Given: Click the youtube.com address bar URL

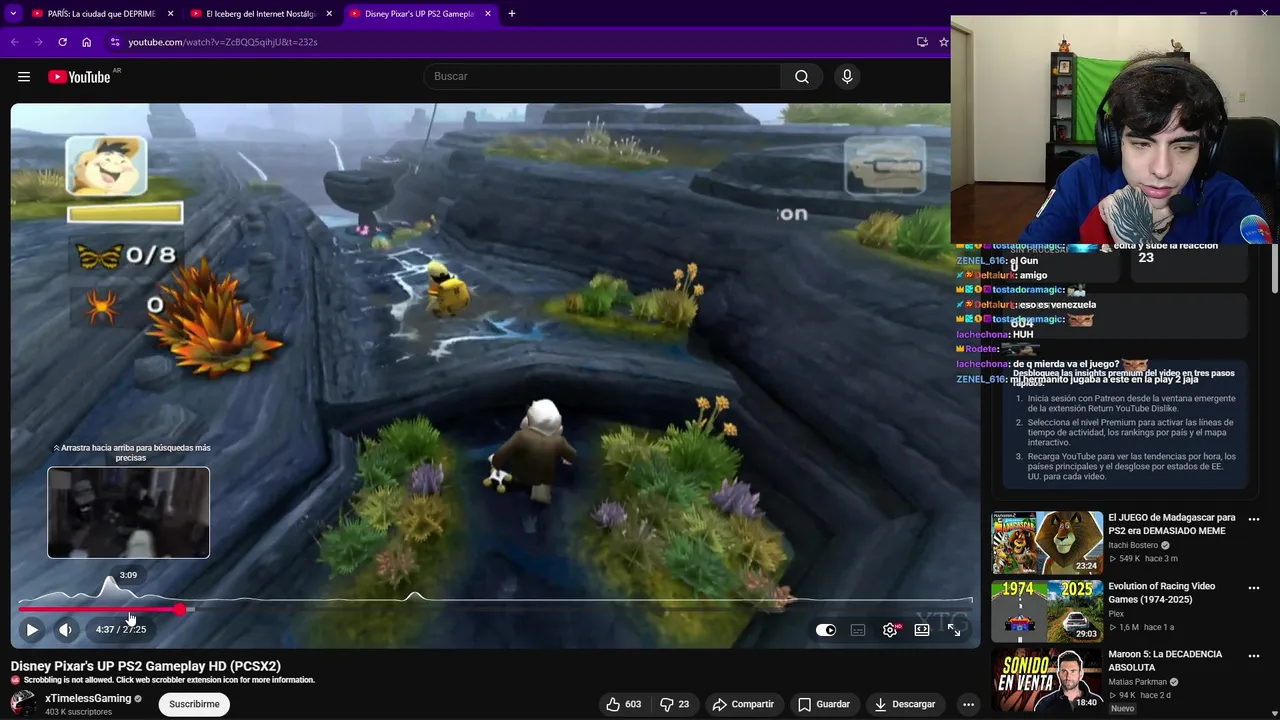Looking at the screenshot, I should tap(222, 42).
